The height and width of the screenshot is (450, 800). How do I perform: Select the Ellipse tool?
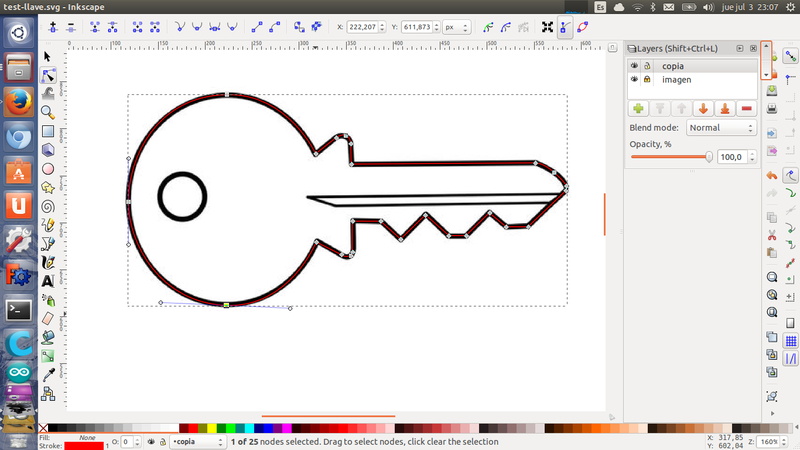[x=47, y=169]
